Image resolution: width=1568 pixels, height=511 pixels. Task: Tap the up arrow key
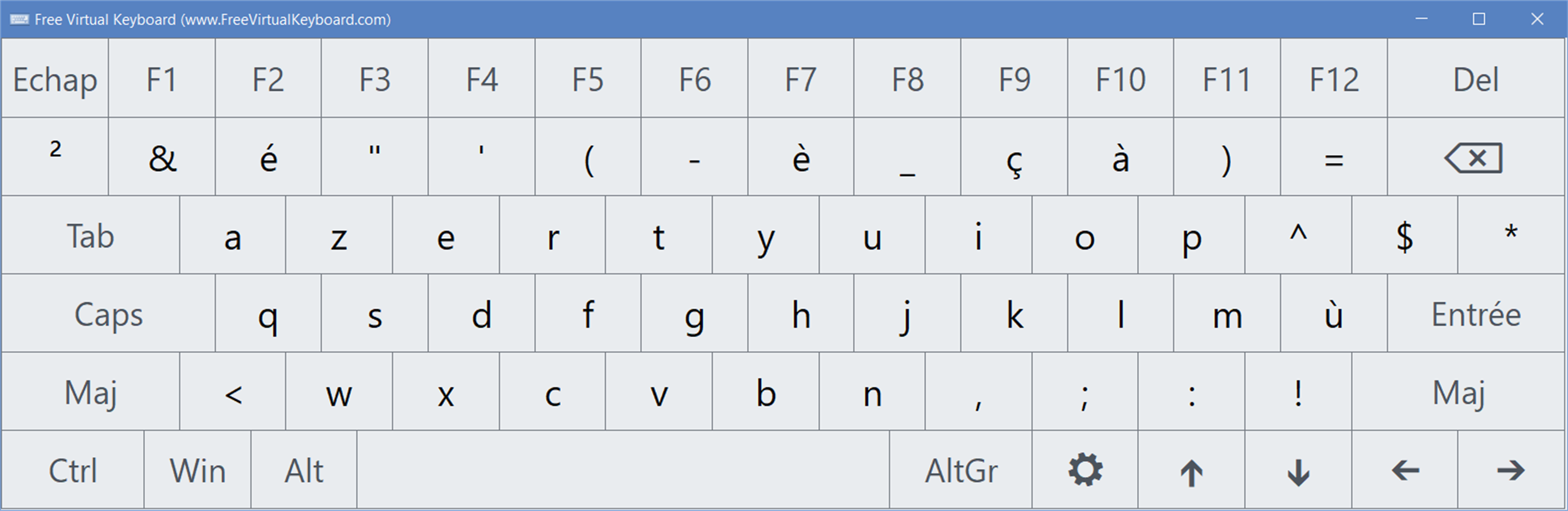pos(1191,469)
